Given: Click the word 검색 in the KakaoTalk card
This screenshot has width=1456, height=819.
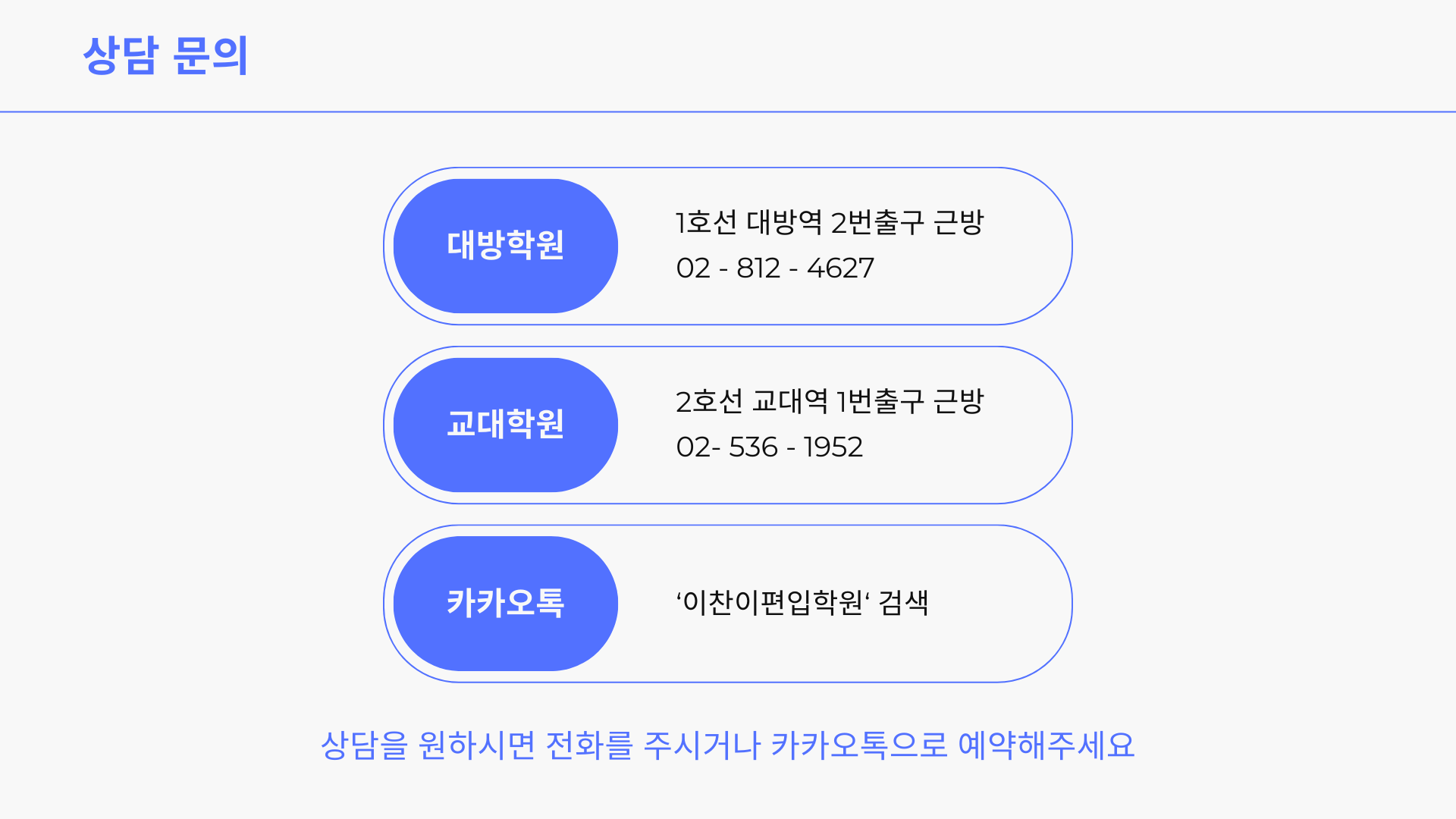Looking at the screenshot, I should coord(904,603).
